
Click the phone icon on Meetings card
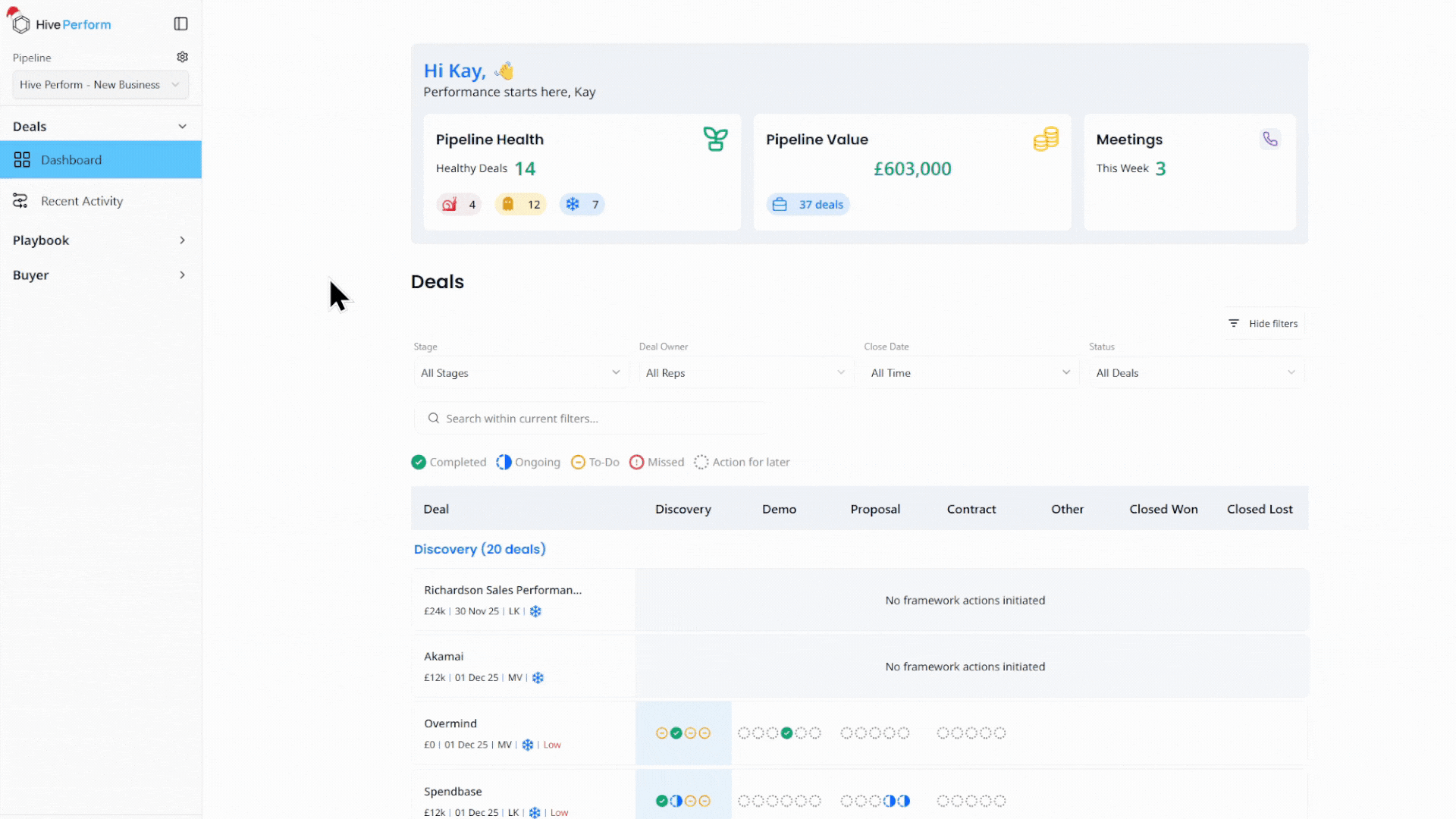(1270, 139)
